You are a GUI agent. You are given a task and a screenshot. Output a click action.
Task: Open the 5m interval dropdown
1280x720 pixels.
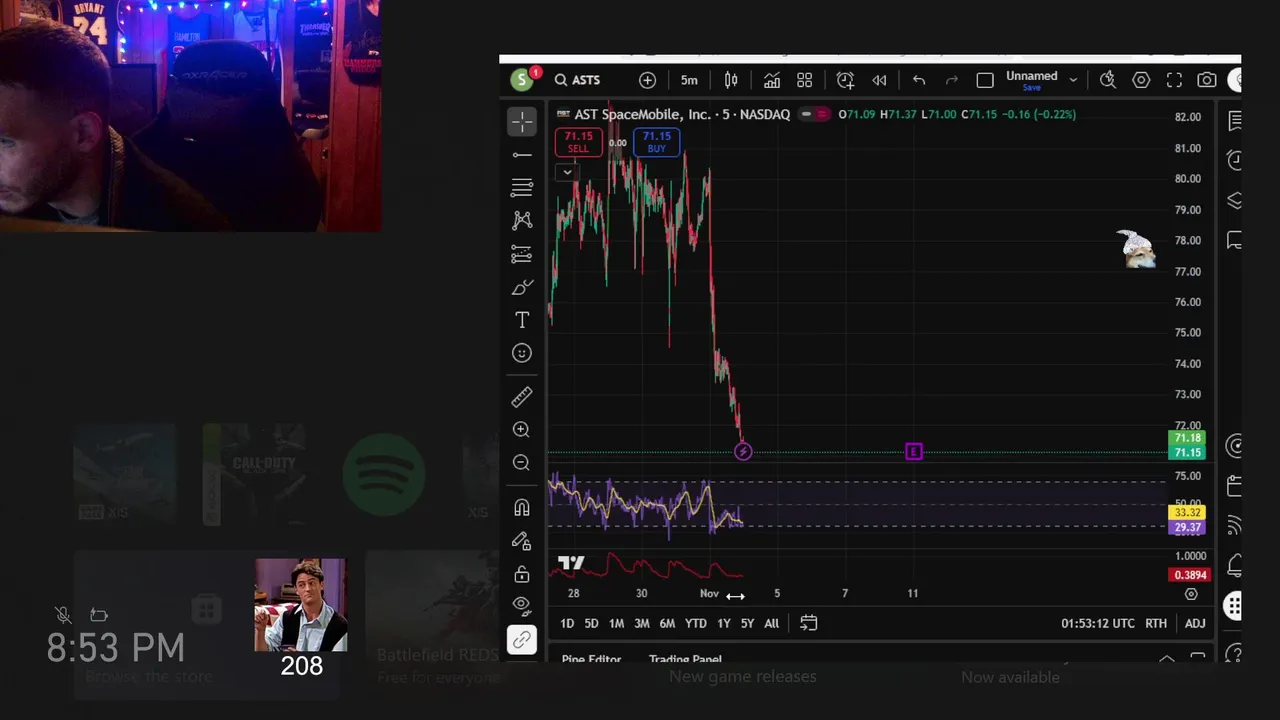[689, 80]
